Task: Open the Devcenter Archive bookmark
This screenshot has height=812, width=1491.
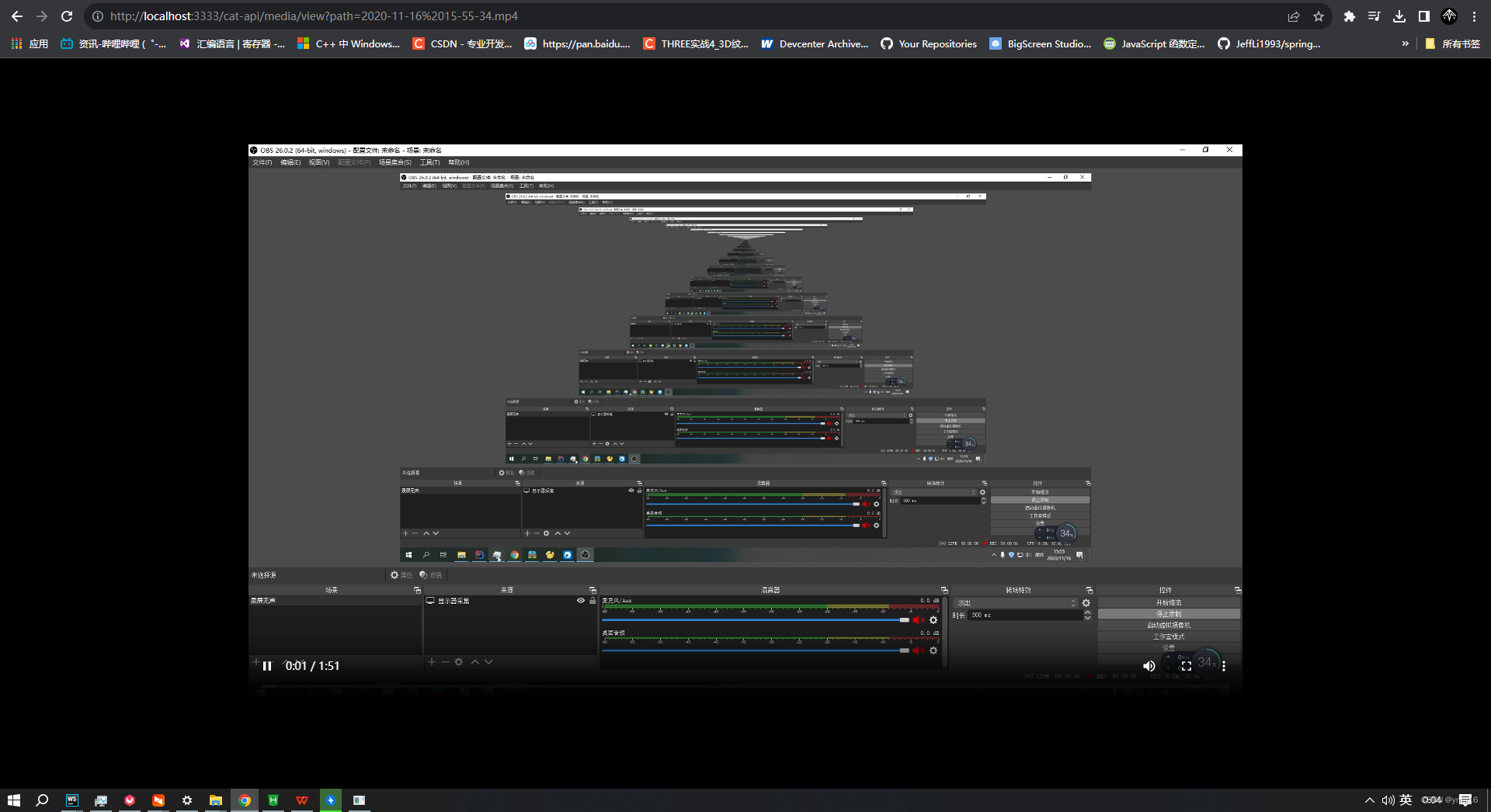Action: (815, 44)
